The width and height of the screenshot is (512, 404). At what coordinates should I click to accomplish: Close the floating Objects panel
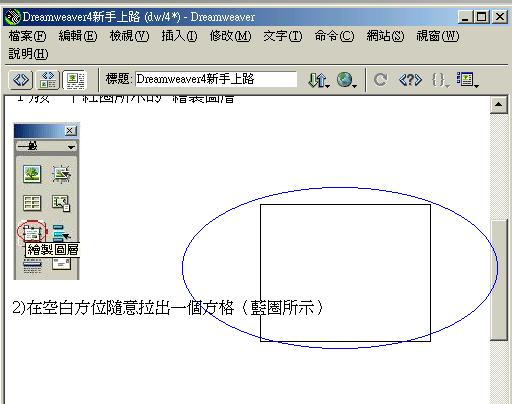click(70, 131)
